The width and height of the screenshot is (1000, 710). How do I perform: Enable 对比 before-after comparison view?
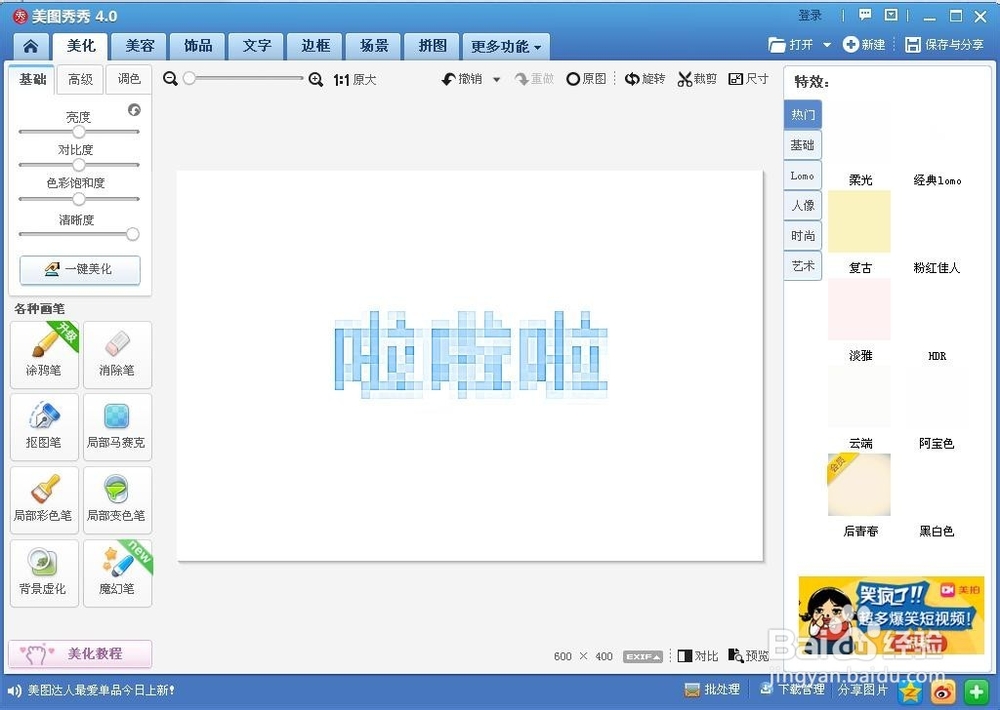(x=697, y=656)
